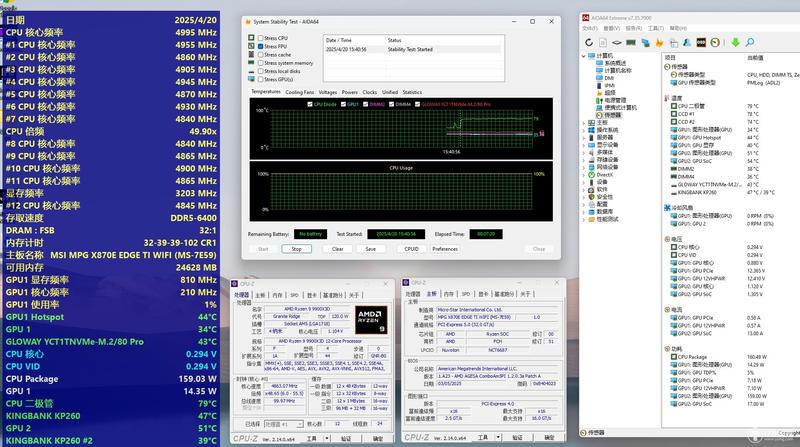Viewport: 800px width, 447px height.
Task: Enable the Stress cache checkbox
Action: [261, 55]
